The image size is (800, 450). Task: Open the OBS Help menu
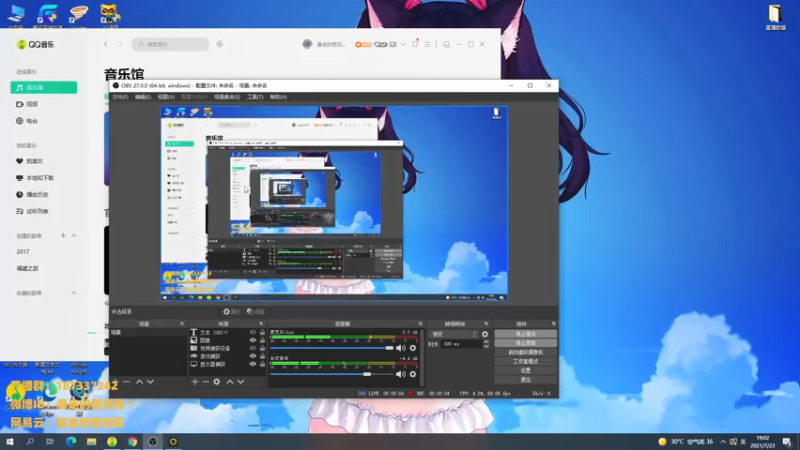pyautogui.click(x=278, y=97)
